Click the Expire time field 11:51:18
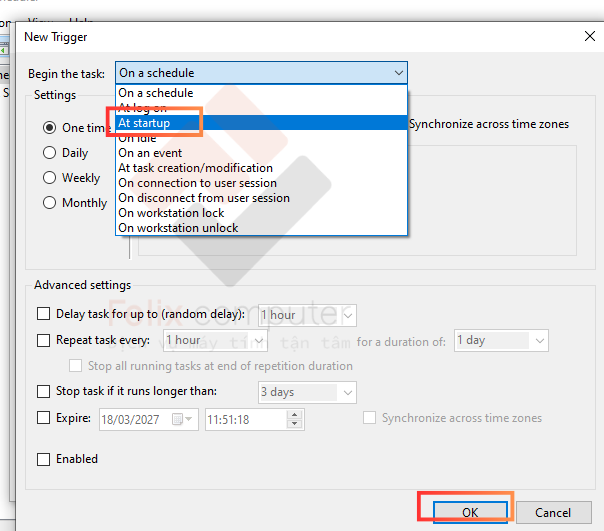Image resolution: width=604 pixels, height=531 pixels. [x=245, y=420]
